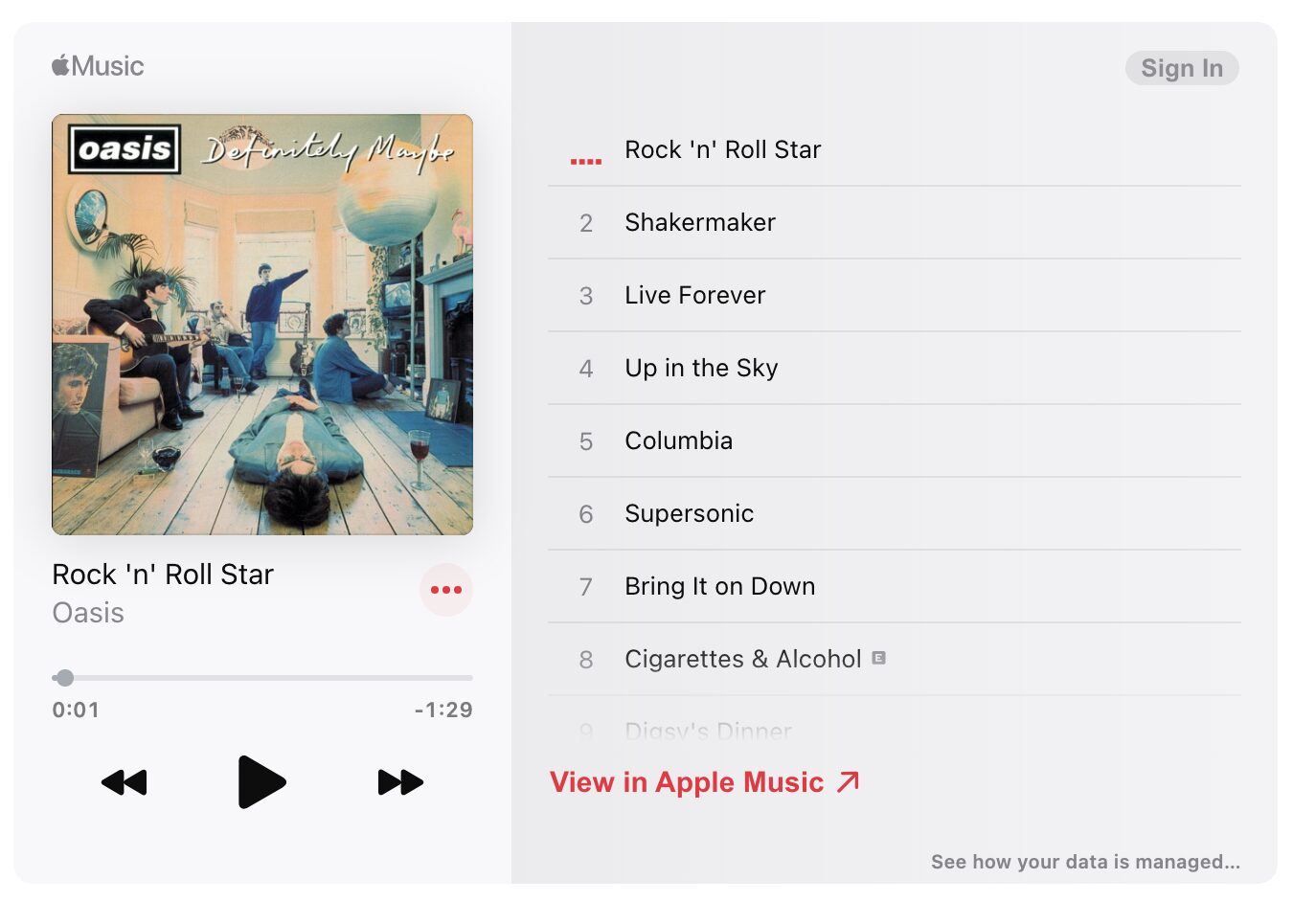Viewport: 1316px width, 902px height.
Task: Select Rock 'n' Roll Star in track list
Action: 895,149
